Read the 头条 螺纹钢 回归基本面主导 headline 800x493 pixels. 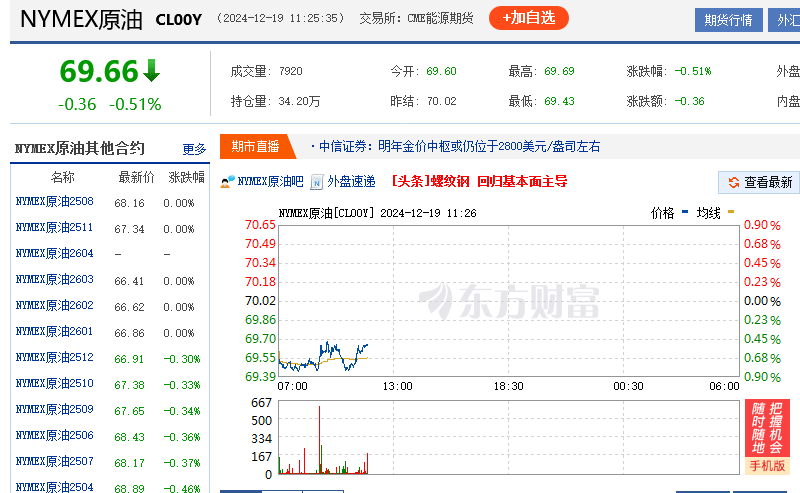click(480, 182)
